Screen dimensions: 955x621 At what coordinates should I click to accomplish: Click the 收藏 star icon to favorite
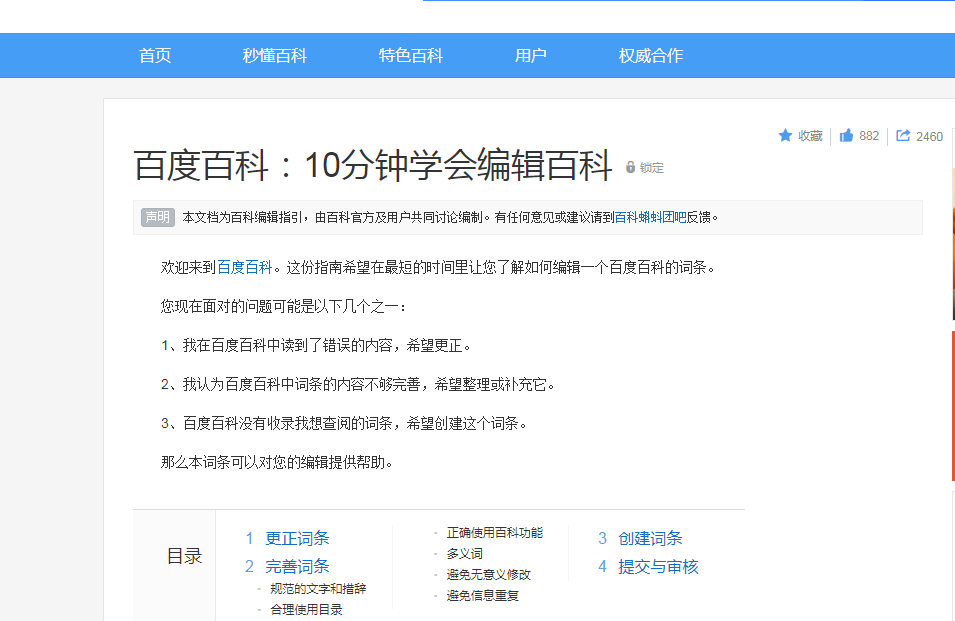point(798,136)
